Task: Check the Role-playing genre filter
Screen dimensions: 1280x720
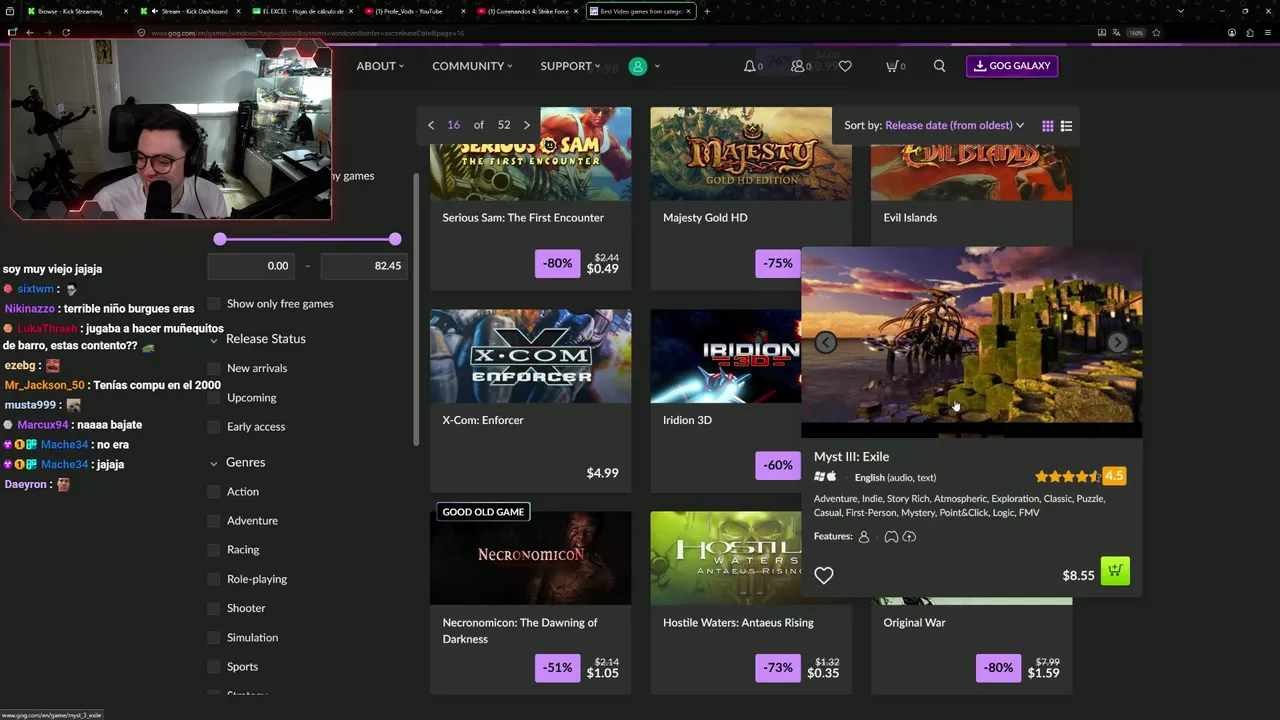Action: click(214, 579)
